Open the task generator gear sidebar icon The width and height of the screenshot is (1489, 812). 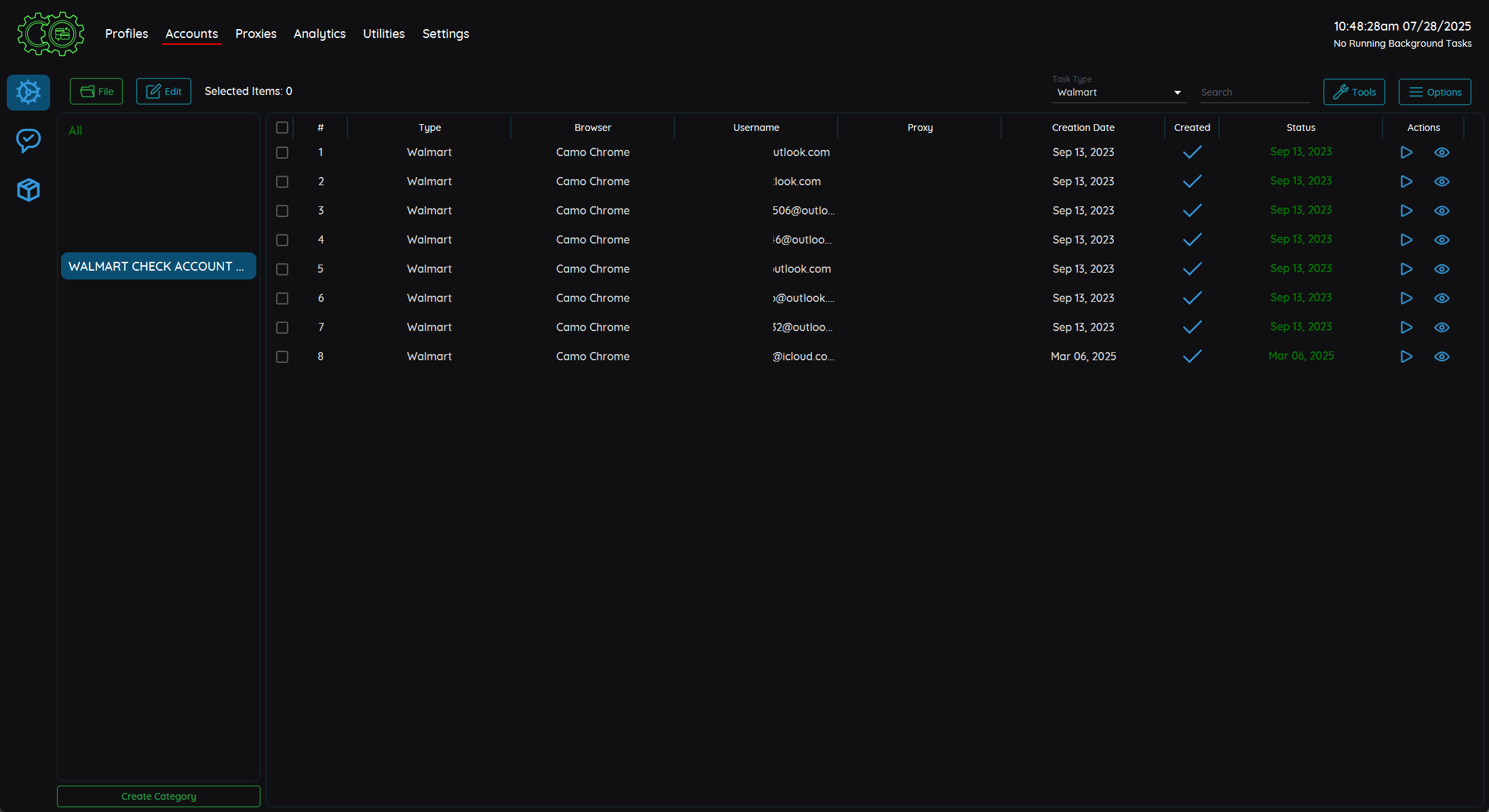[28, 92]
